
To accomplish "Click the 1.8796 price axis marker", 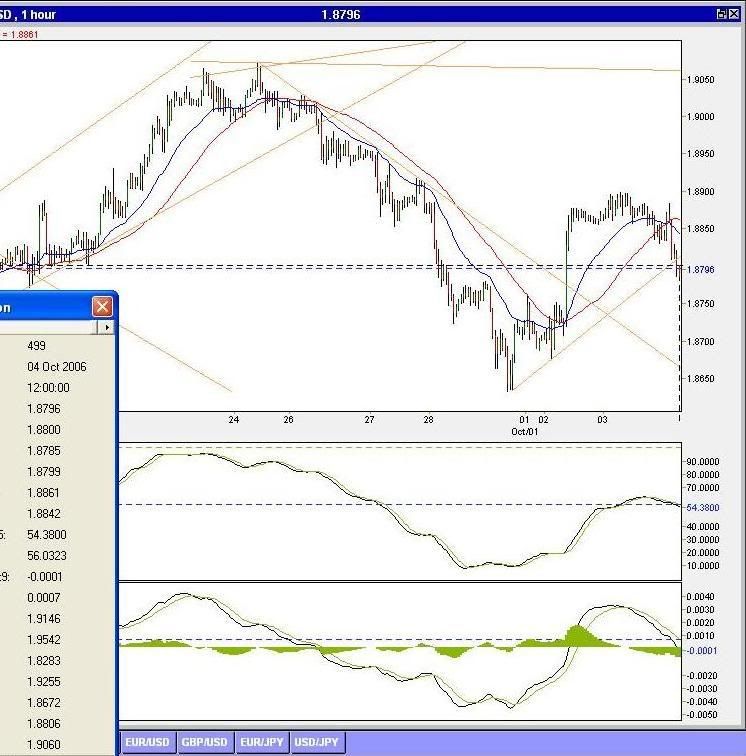I will [701, 270].
